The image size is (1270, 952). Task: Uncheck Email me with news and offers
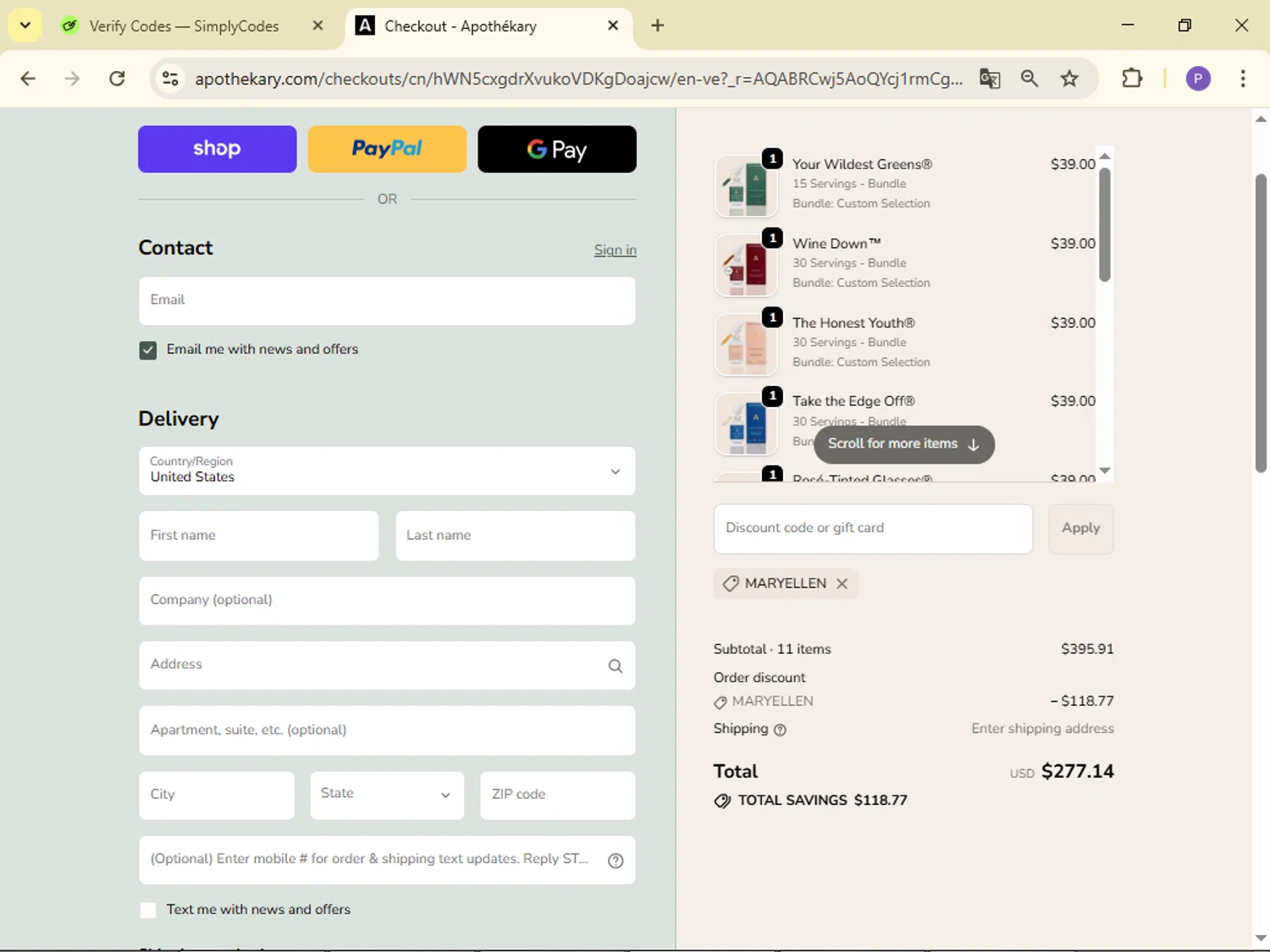click(x=148, y=350)
